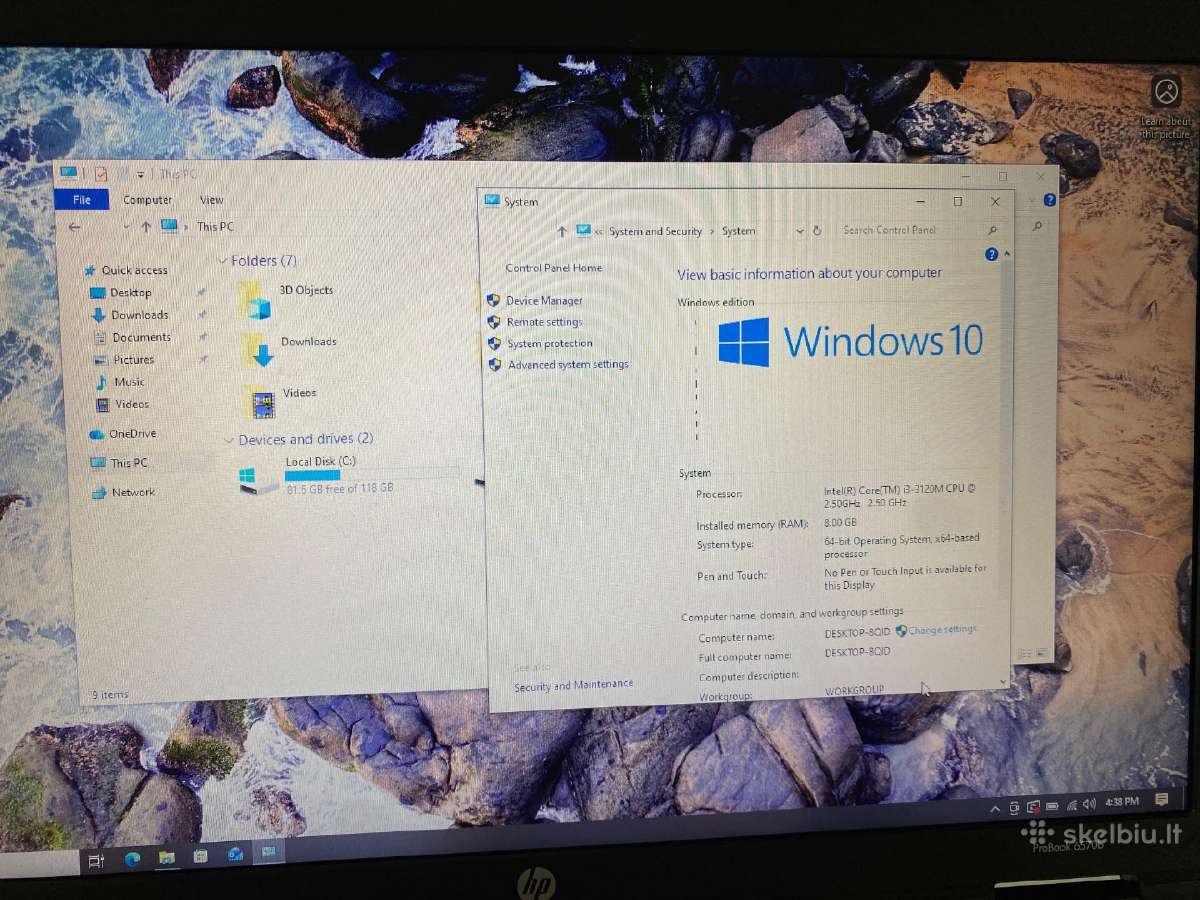This screenshot has height=900, width=1200.
Task: Open the File tab in File Explorer
Action: 82,200
